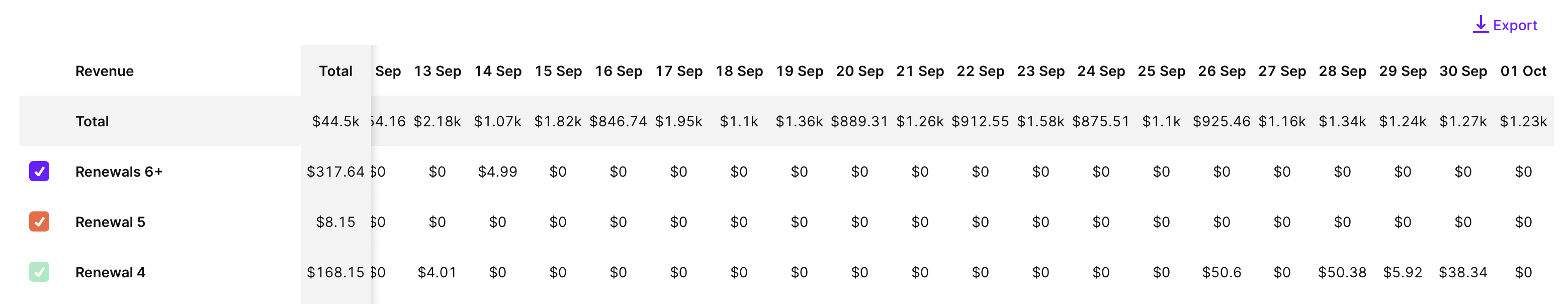Export the revenue table data

pyautogui.click(x=1505, y=25)
